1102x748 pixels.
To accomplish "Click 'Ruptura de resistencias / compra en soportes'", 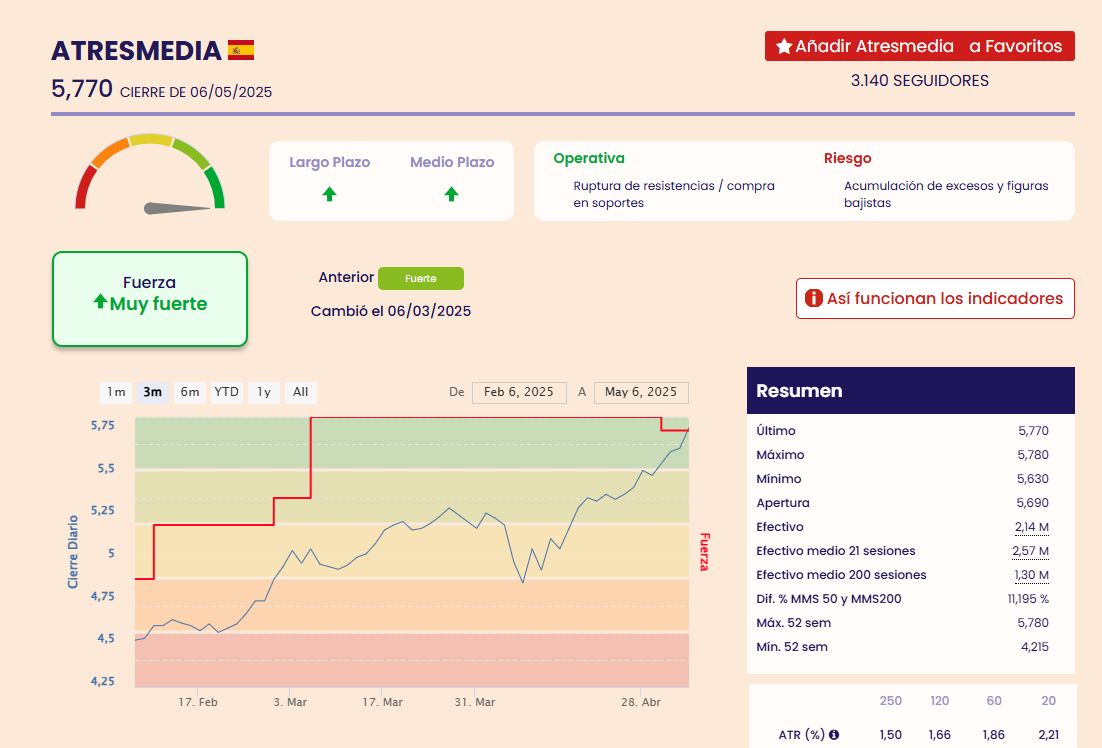I will pyautogui.click(x=674, y=194).
